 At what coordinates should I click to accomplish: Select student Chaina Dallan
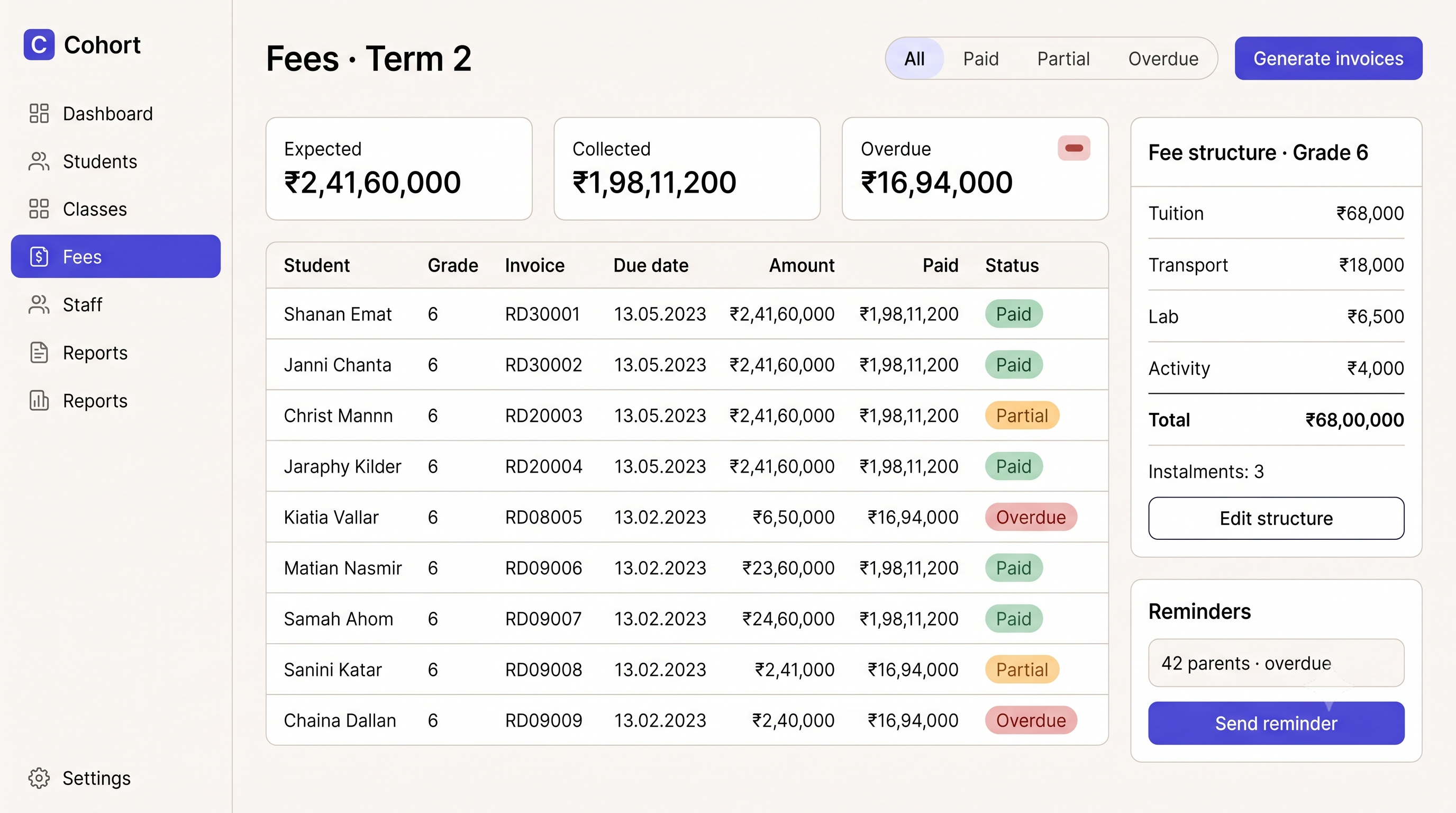click(340, 720)
